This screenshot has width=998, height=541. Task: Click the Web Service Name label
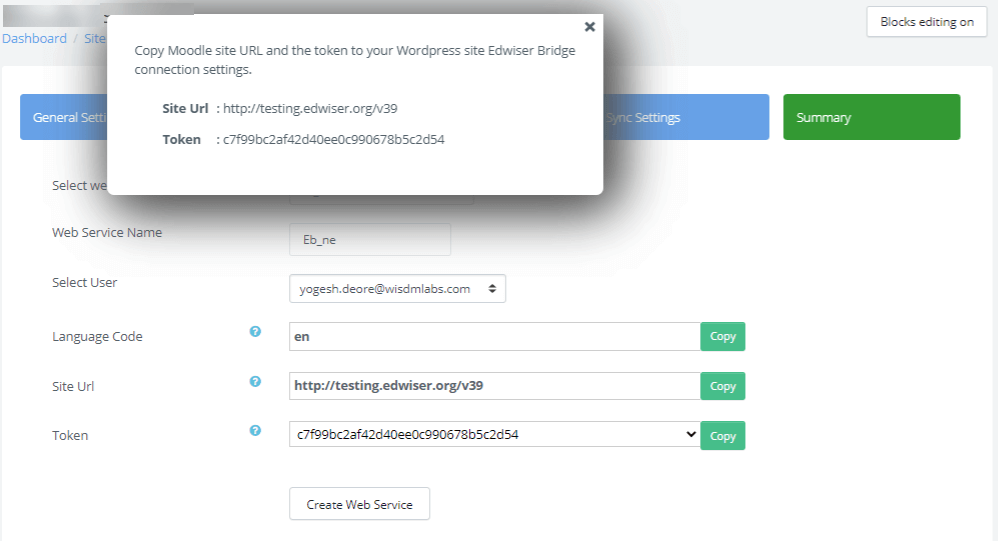(x=107, y=232)
